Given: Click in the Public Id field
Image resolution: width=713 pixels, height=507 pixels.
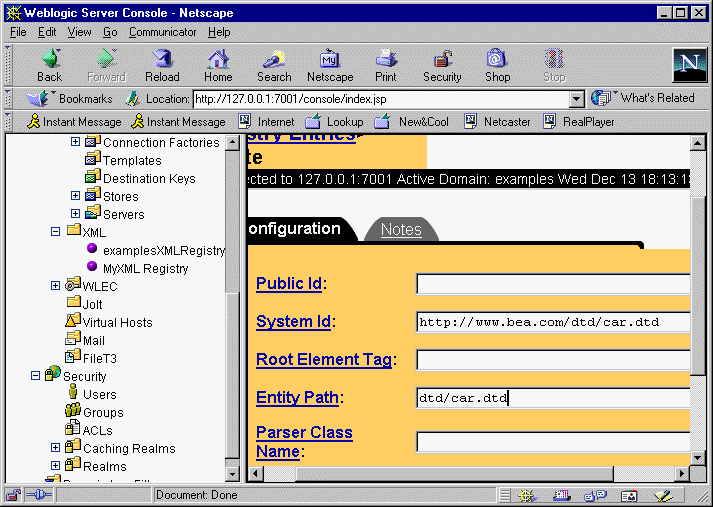Looking at the screenshot, I should pyautogui.click(x=553, y=284).
